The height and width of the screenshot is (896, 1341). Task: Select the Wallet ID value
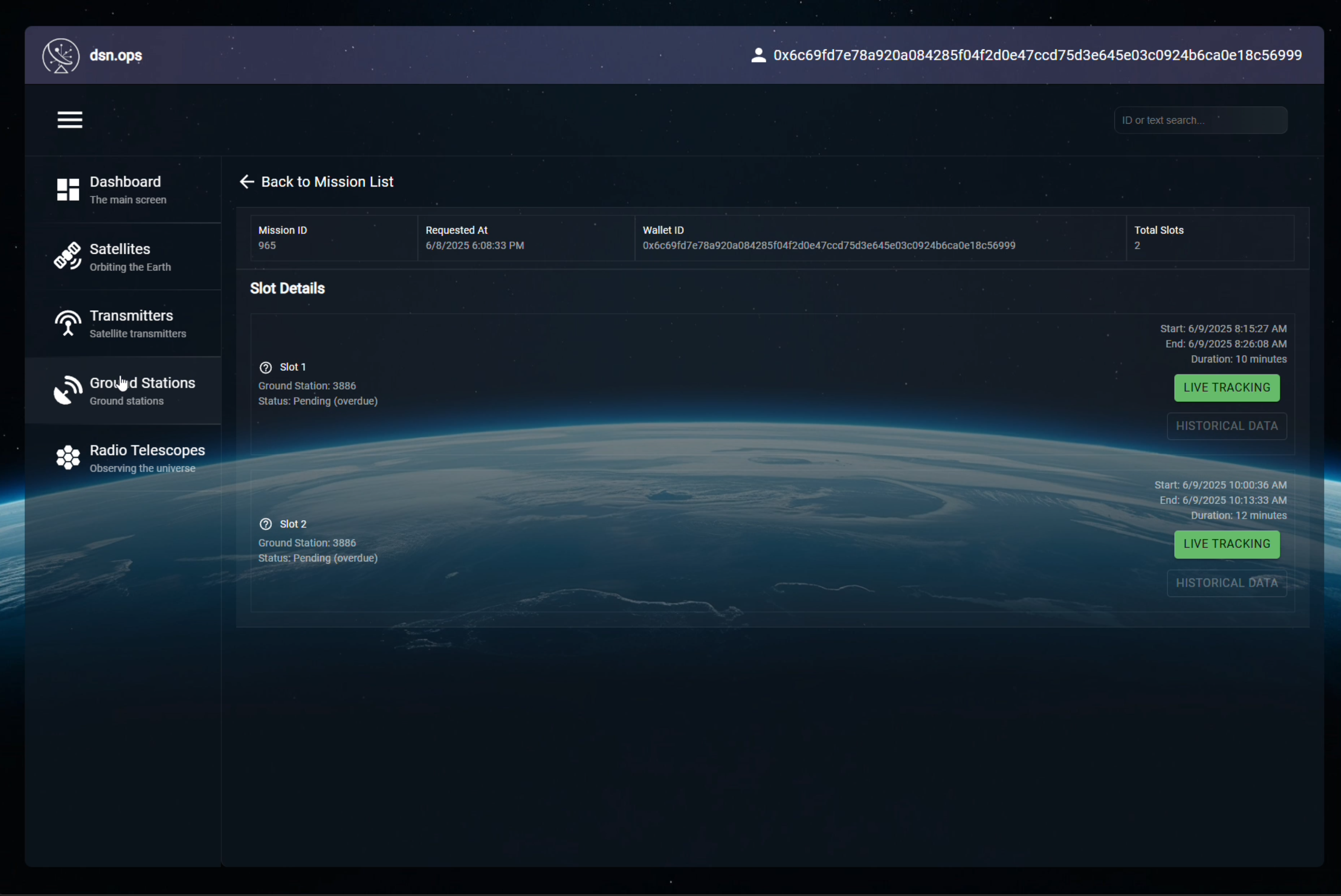click(829, 245)
